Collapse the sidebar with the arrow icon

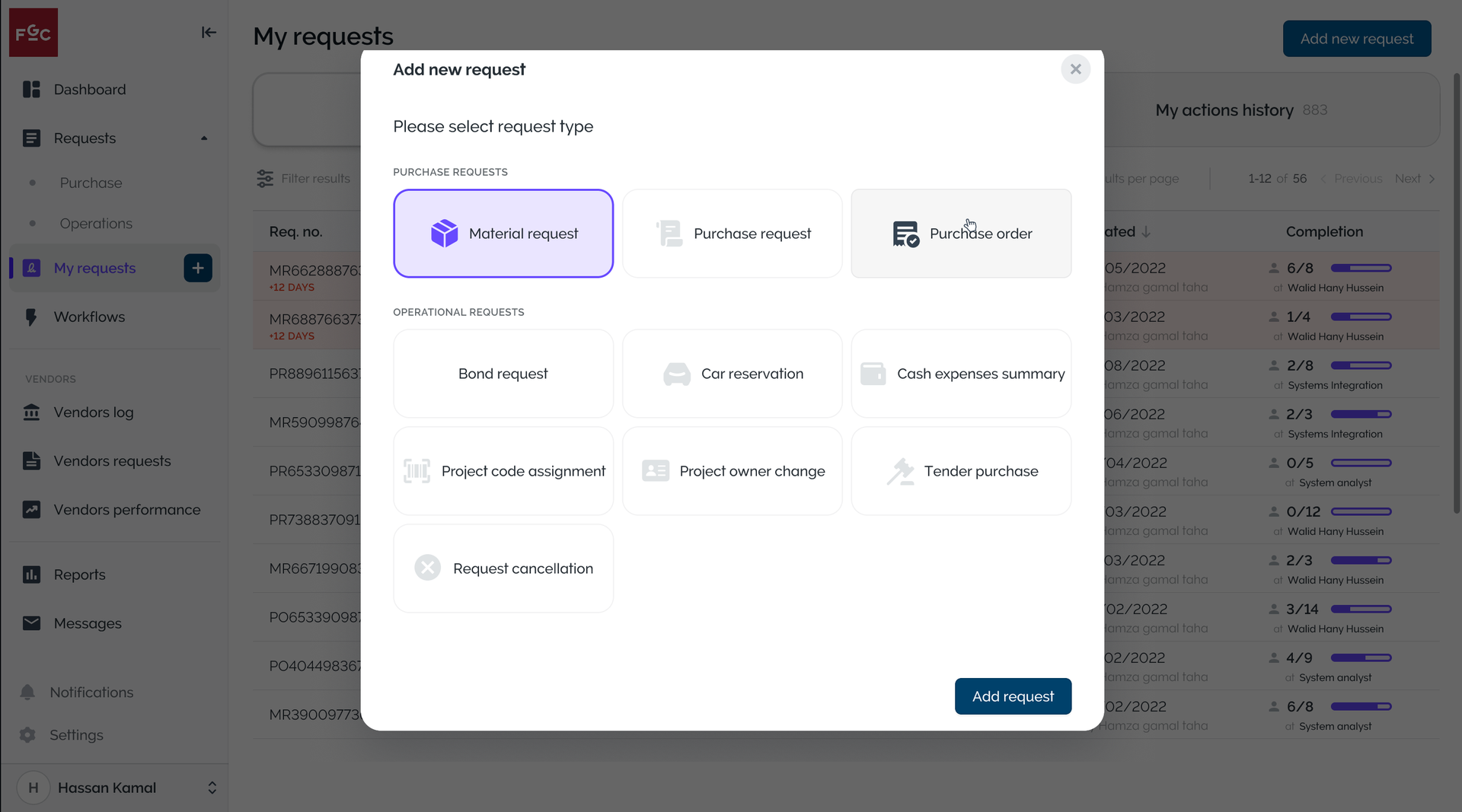(x=209, y=32)
